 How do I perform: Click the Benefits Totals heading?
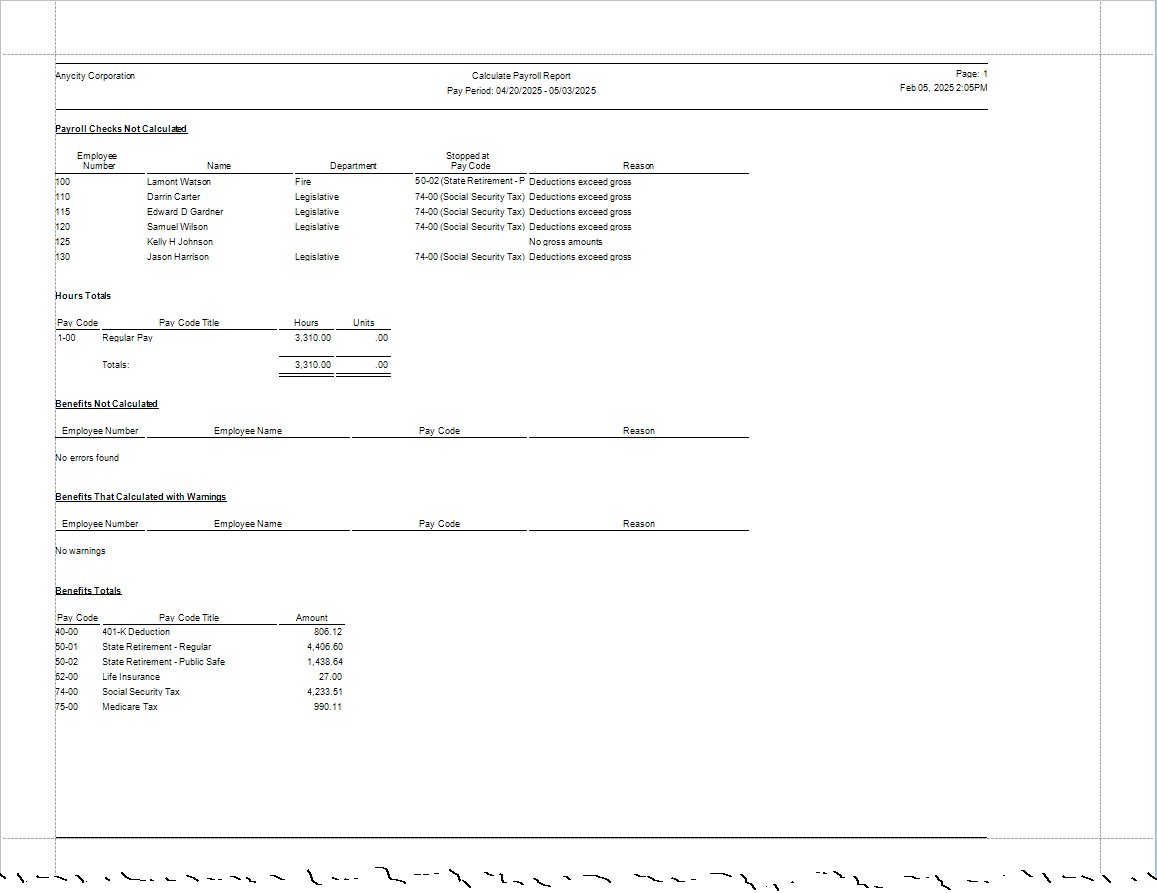[x=88, y=590]
